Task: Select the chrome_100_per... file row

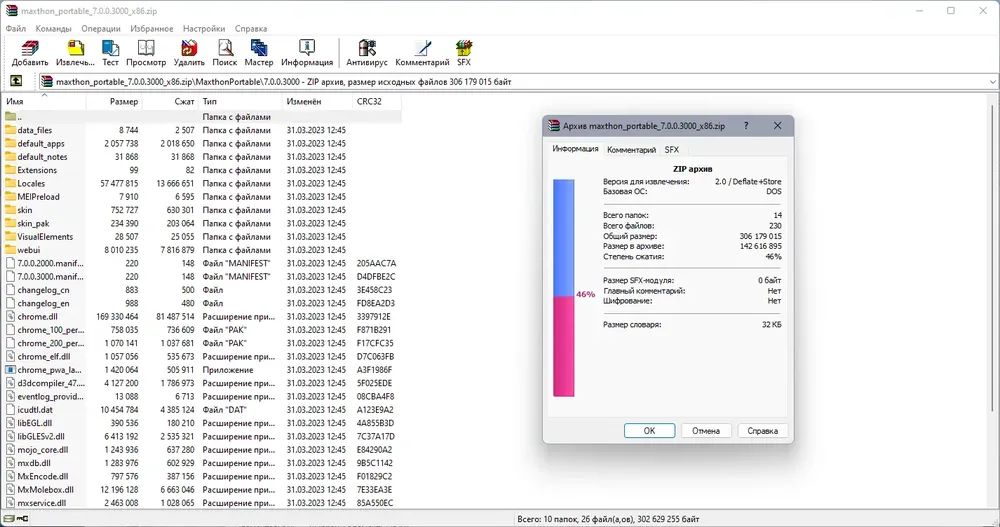Action: pos(203,330)
